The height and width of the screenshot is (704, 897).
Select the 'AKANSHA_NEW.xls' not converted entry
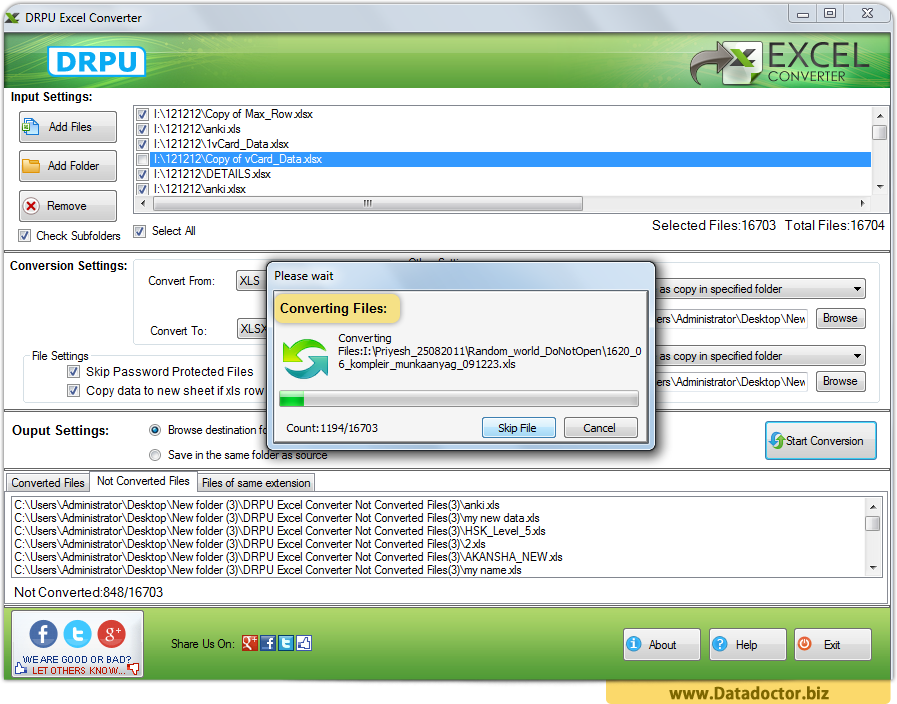point(288,557)
